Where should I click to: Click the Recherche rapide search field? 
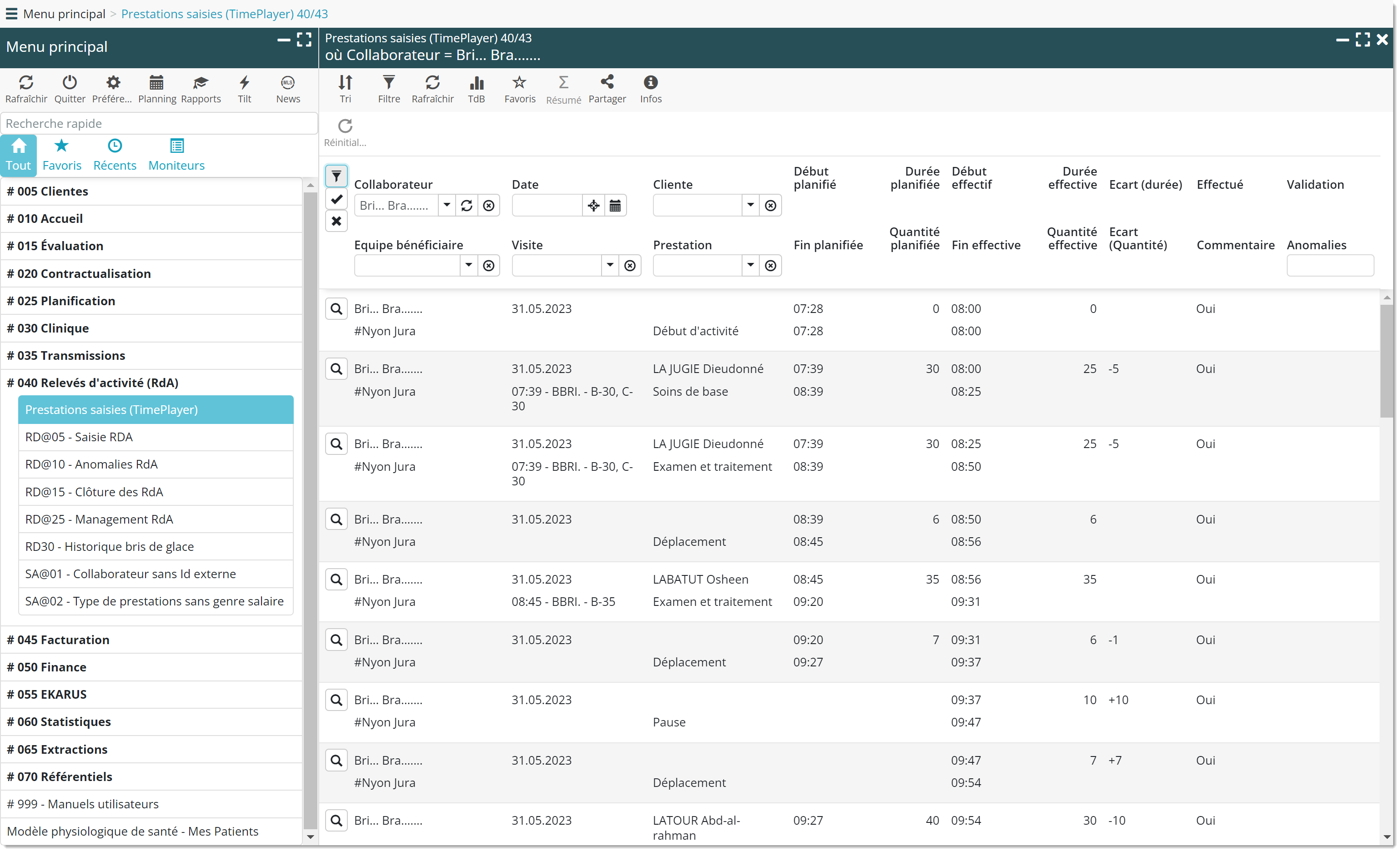(x=159, y=123)
